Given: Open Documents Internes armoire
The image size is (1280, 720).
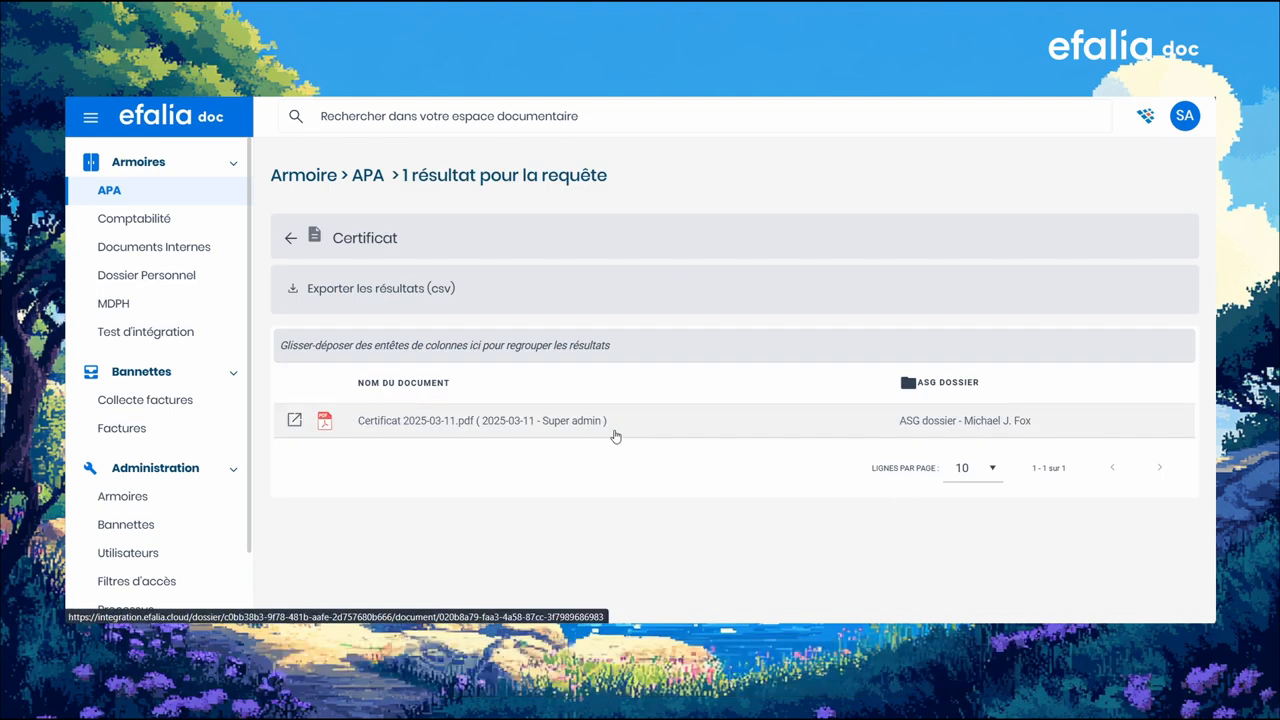Looking at the screenshot, I should tap(154, 247).
